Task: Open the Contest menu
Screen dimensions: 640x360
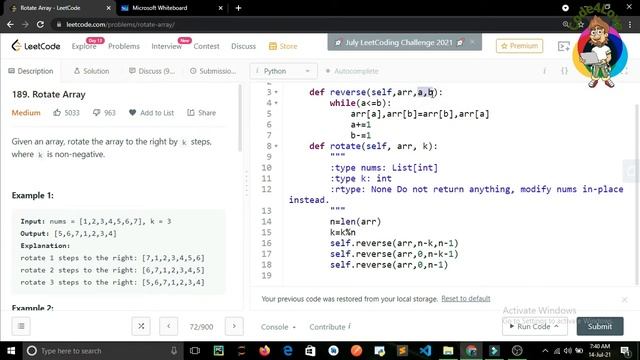Action: click(206, 46)
